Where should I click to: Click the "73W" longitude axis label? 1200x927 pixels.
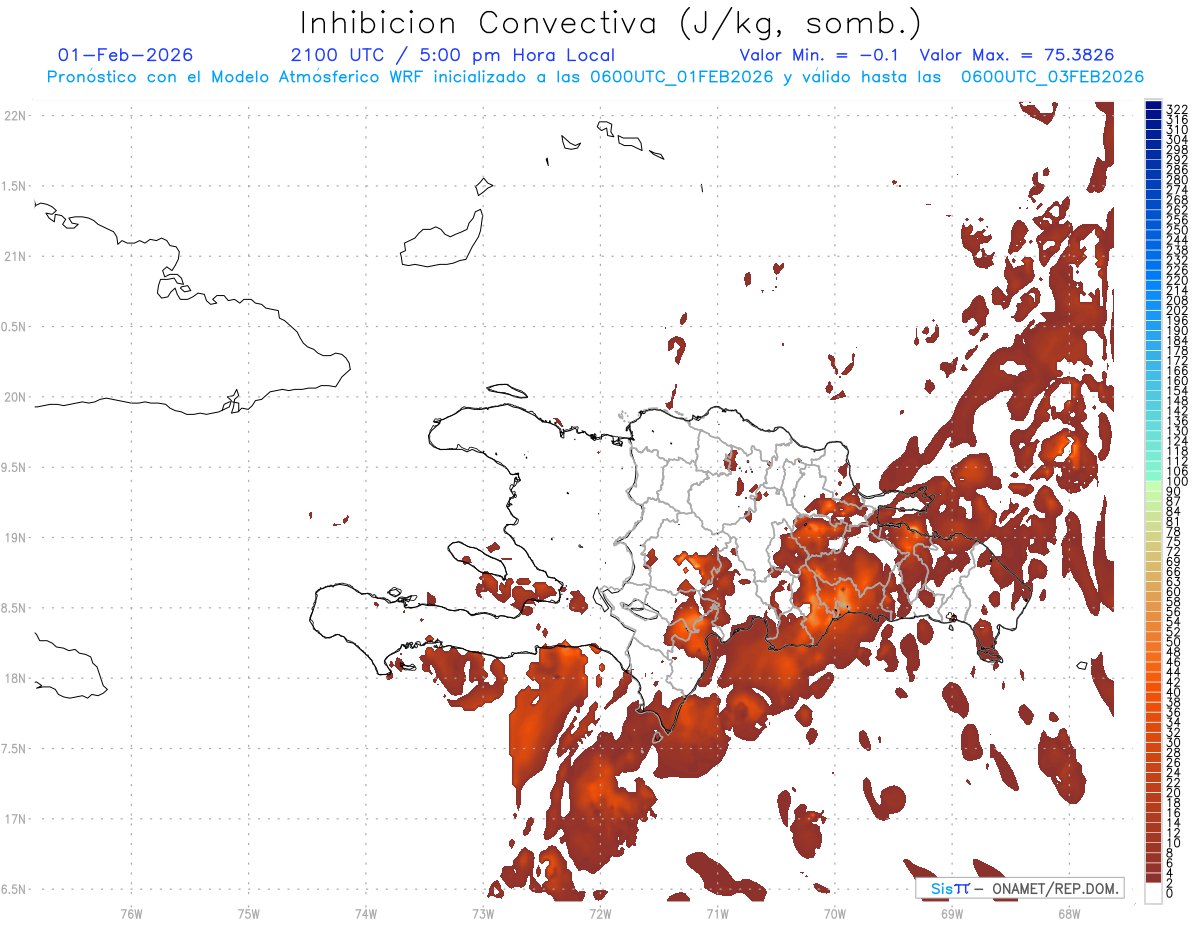(x=483, y=913)
